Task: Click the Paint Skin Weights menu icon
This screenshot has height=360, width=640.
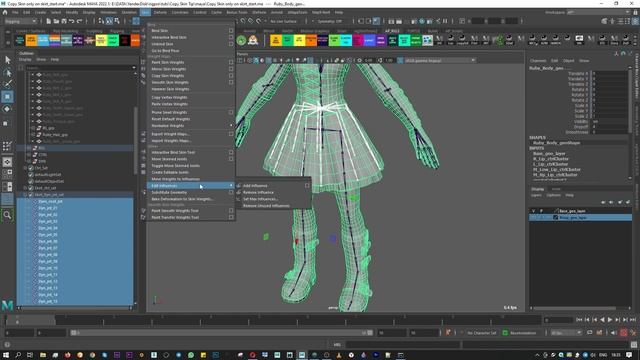Action: [143, 62]
